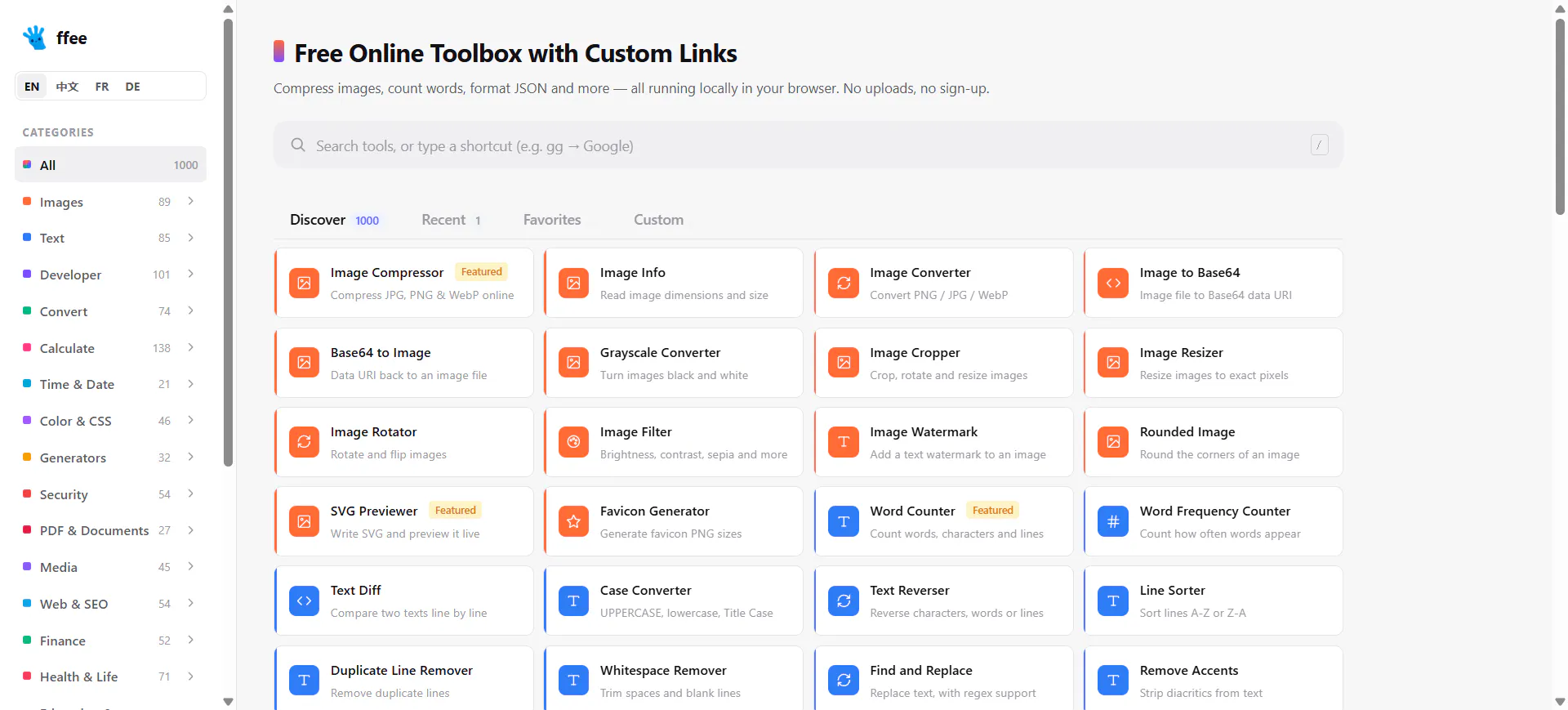Open the Image Info card icon
The width and height of the screenshot is (1568, 710).
coord(573,283)
